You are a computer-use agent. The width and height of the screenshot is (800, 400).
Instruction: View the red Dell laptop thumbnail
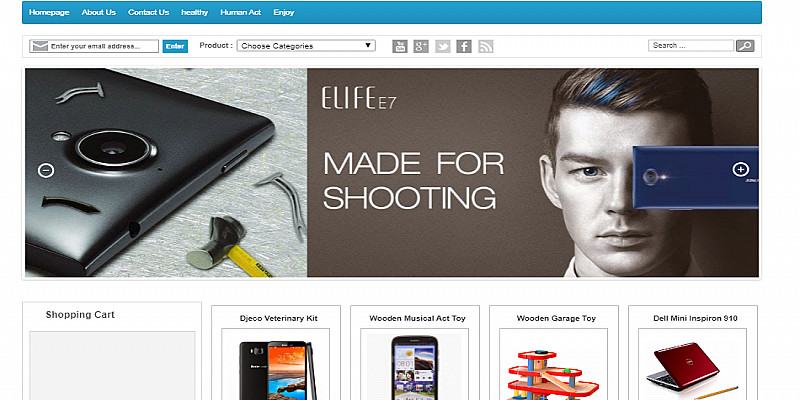[692, 364]
